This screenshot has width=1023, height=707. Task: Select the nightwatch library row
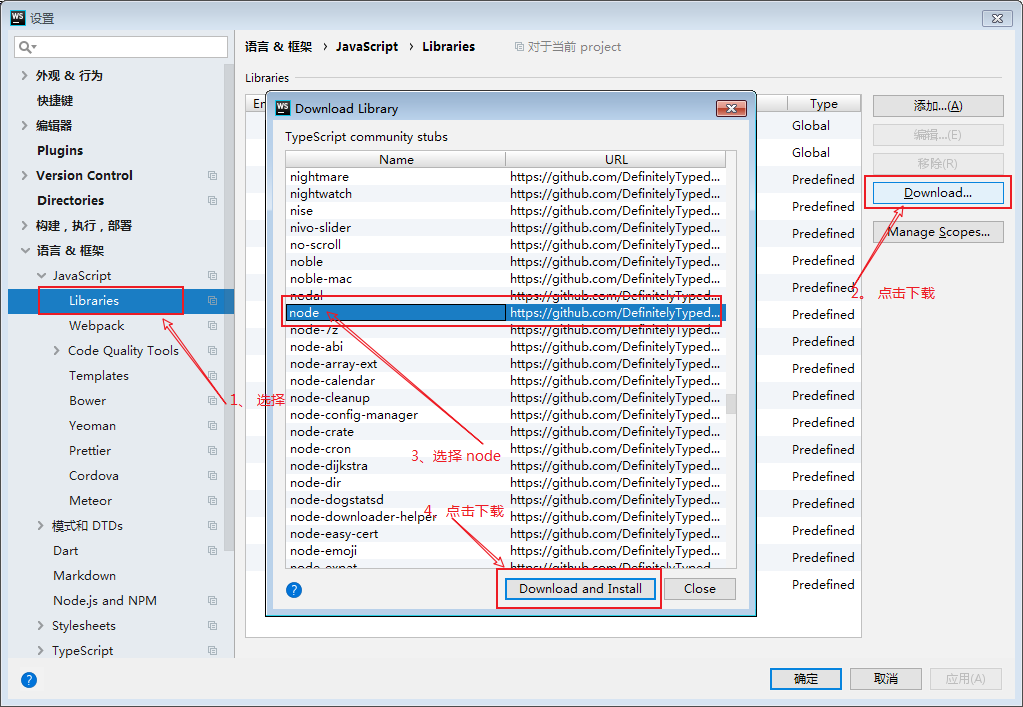506,194
